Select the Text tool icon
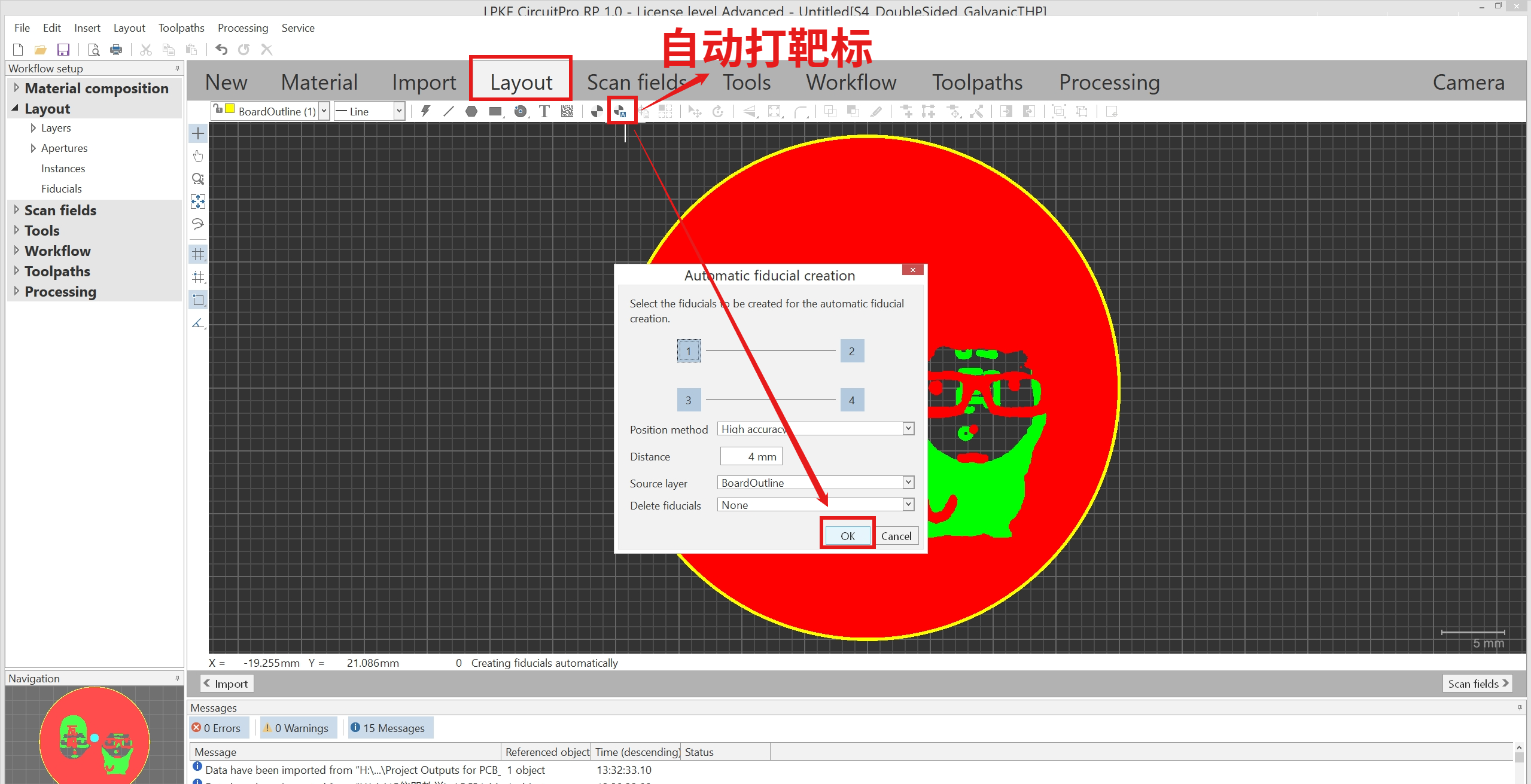Image resolution: width=1531 pixels, height=784 pixels. [x=544, y=111]
